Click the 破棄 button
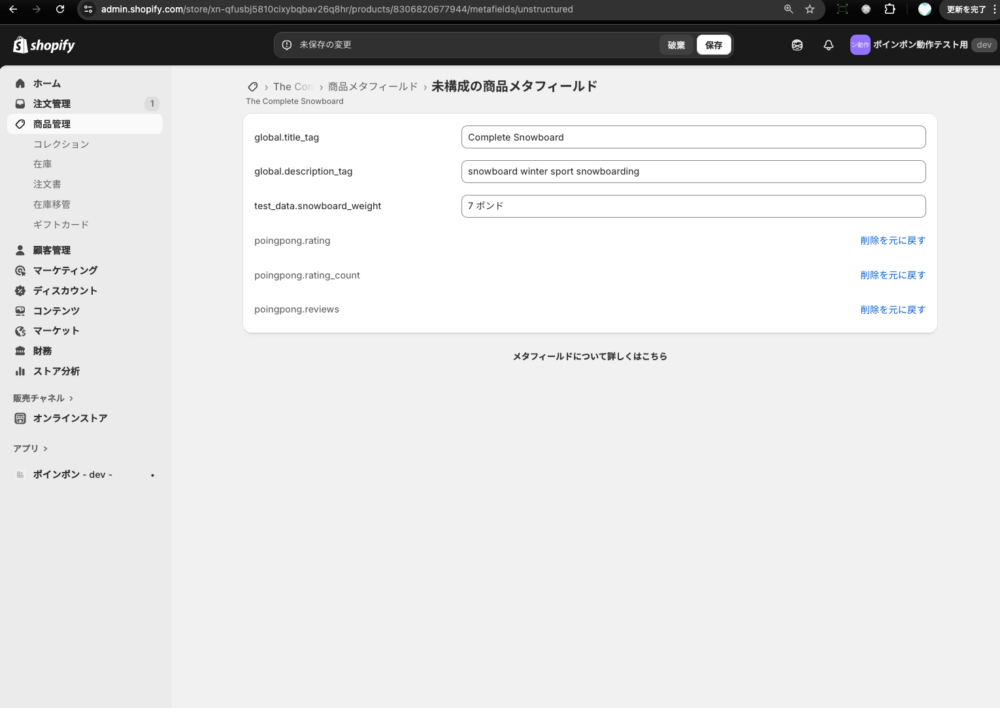1000x708 pixels. tap(677, 45)
